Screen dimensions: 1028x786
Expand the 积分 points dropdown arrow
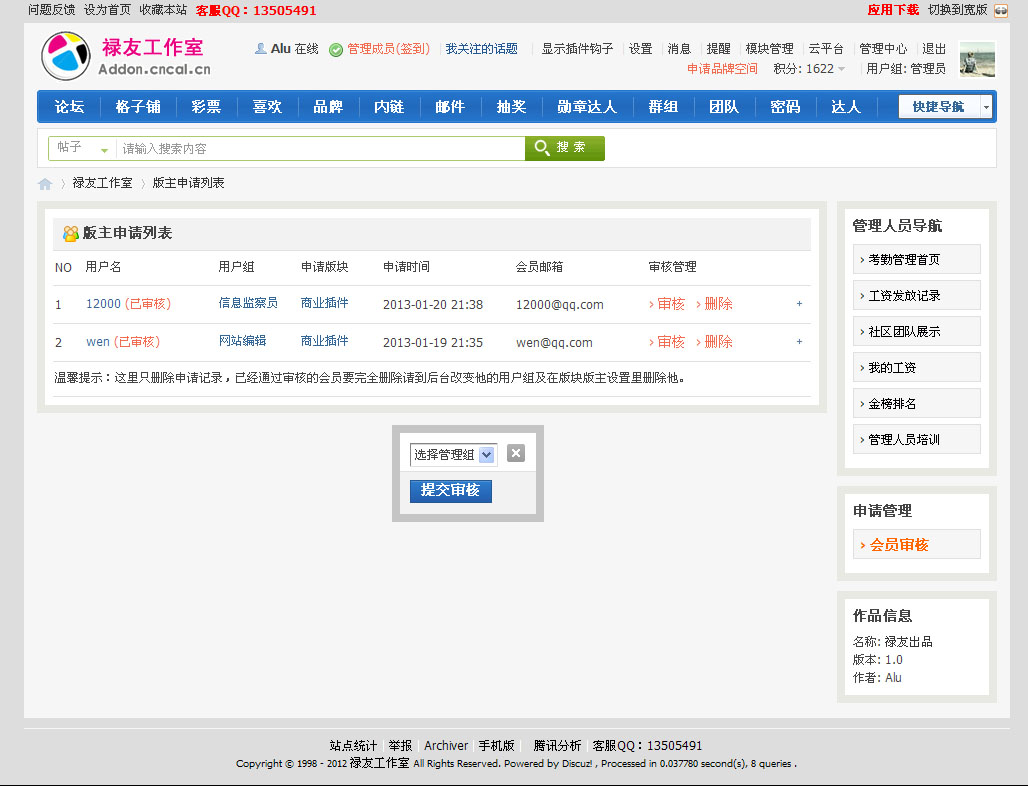(x=841, y=69)
